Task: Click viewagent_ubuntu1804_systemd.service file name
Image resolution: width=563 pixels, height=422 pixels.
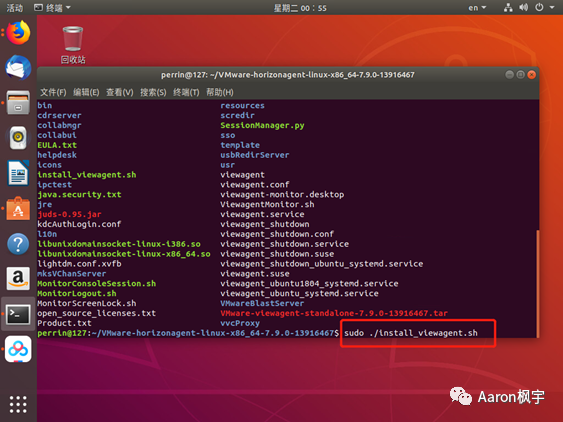Action: pos(309,284)
